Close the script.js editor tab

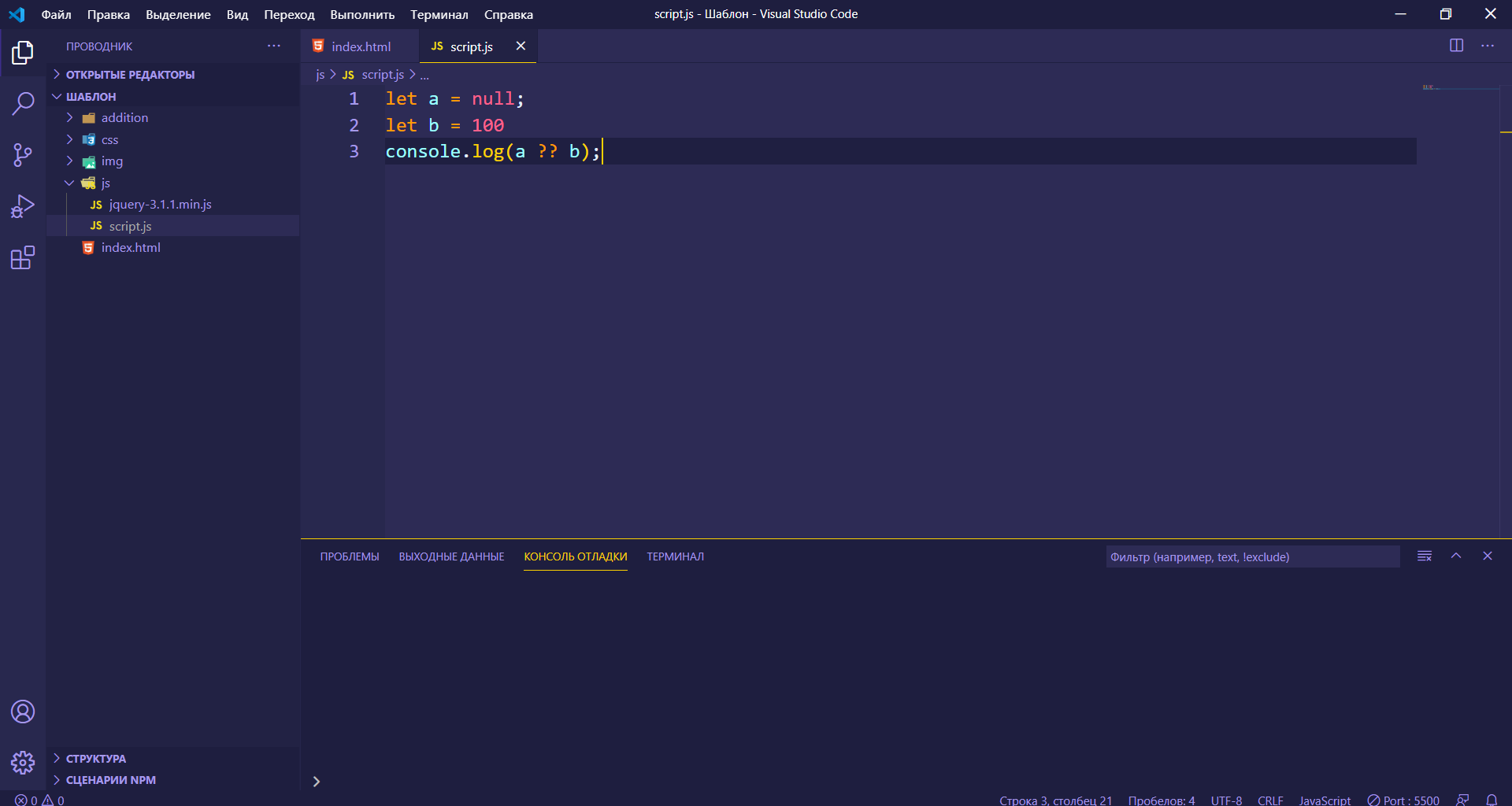click(x=521, y=46)
